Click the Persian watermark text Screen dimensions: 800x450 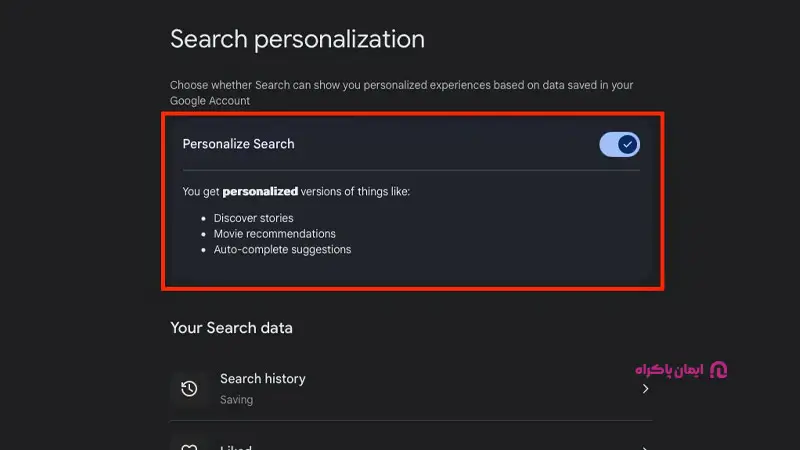pyautogui.click(x=669, y=370)
